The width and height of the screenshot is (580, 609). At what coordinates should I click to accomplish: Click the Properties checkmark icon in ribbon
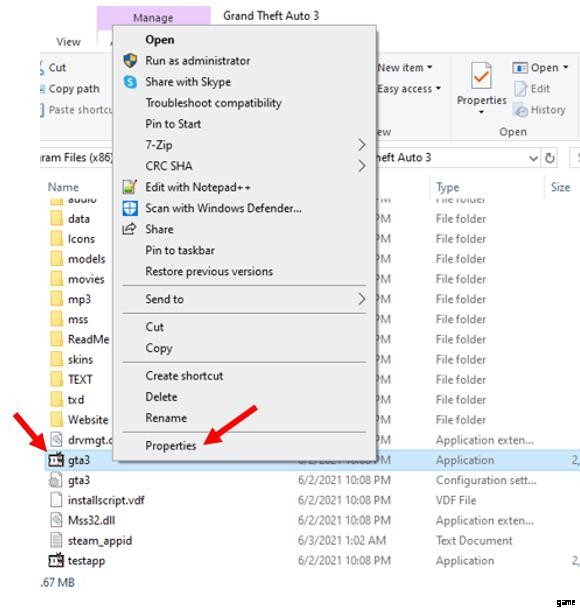tap(481, 76)
